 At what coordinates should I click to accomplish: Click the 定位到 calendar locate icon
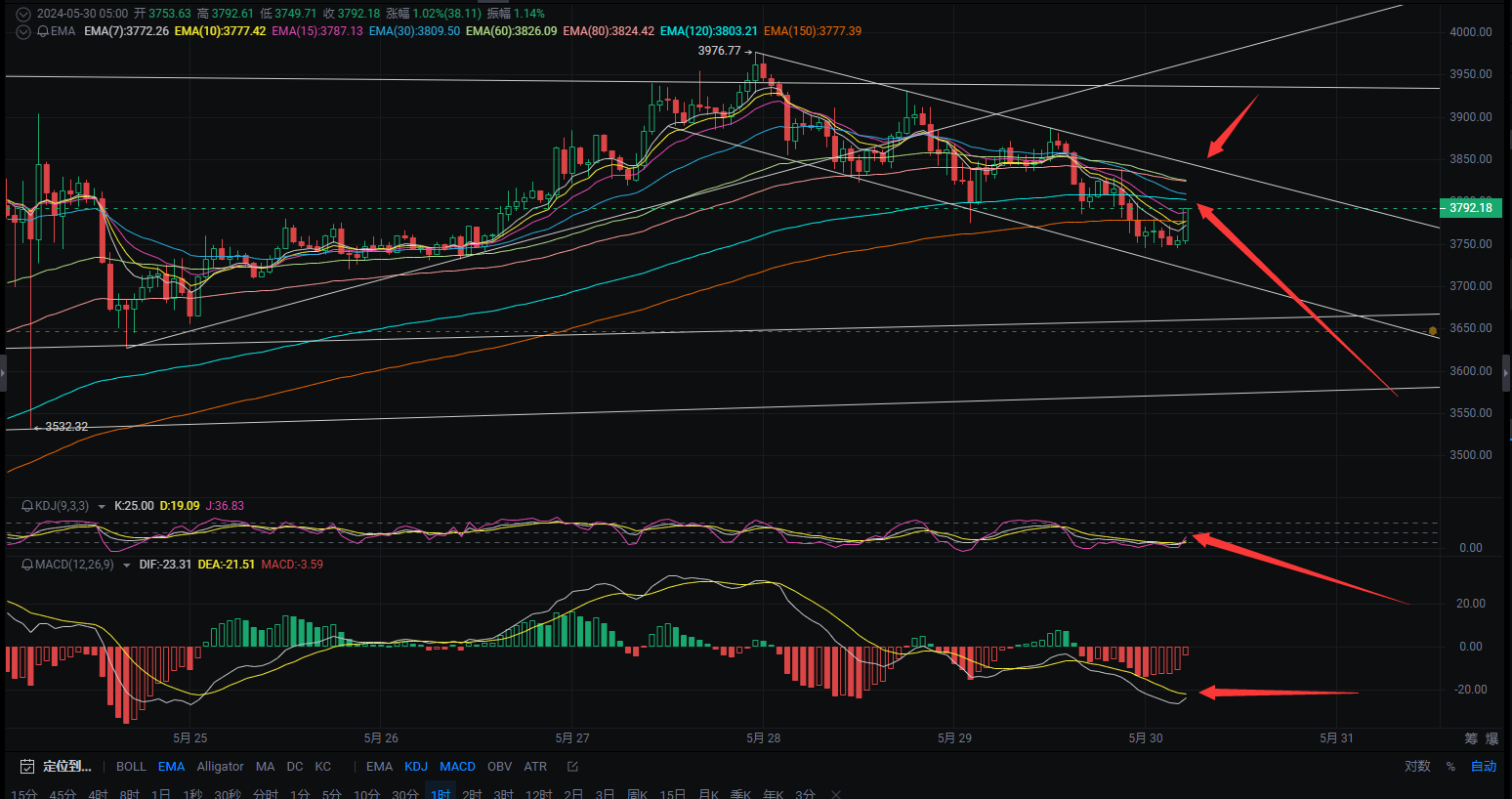tap(26, 767)
